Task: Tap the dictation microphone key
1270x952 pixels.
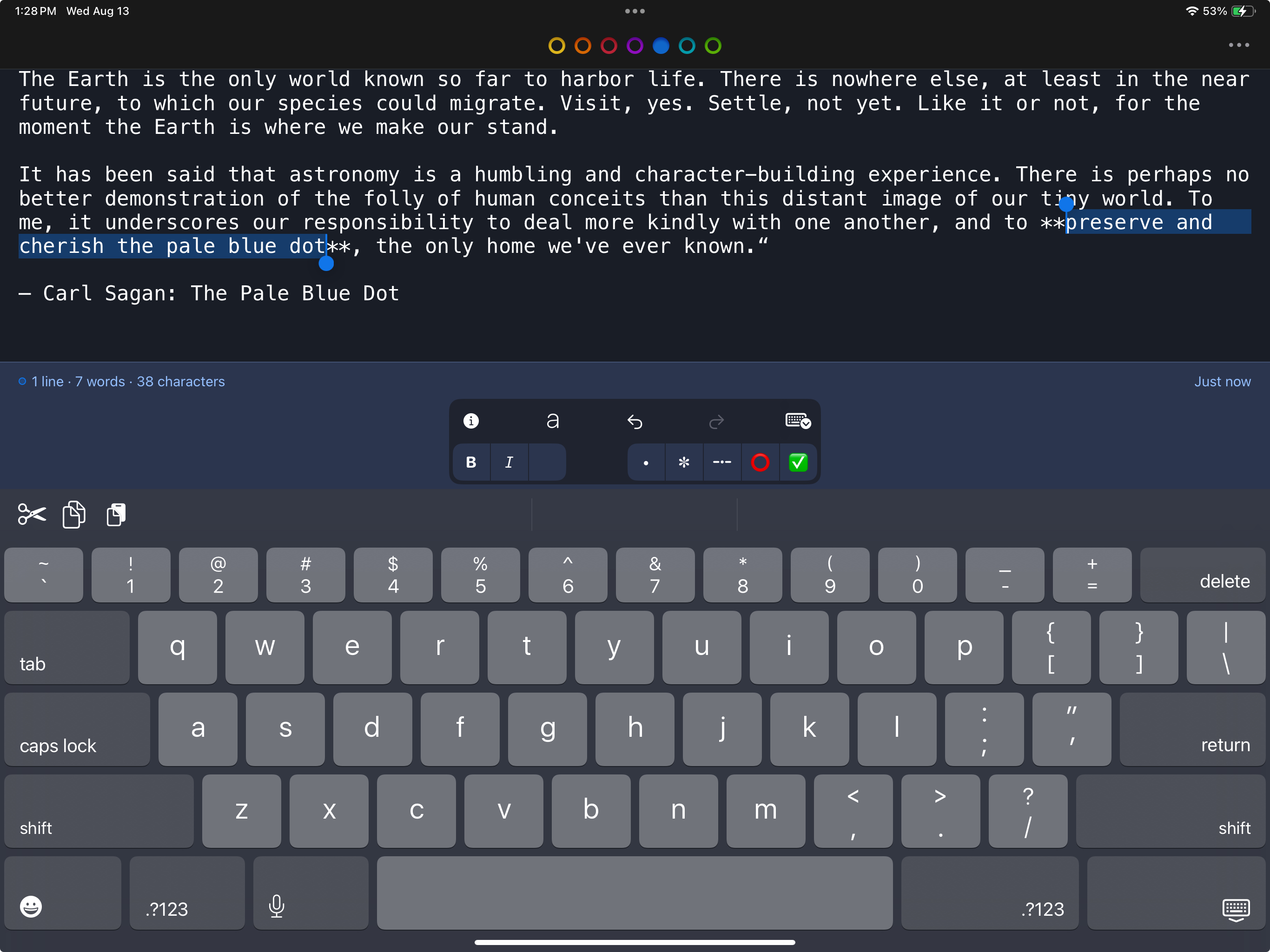Action: point(311,893)
